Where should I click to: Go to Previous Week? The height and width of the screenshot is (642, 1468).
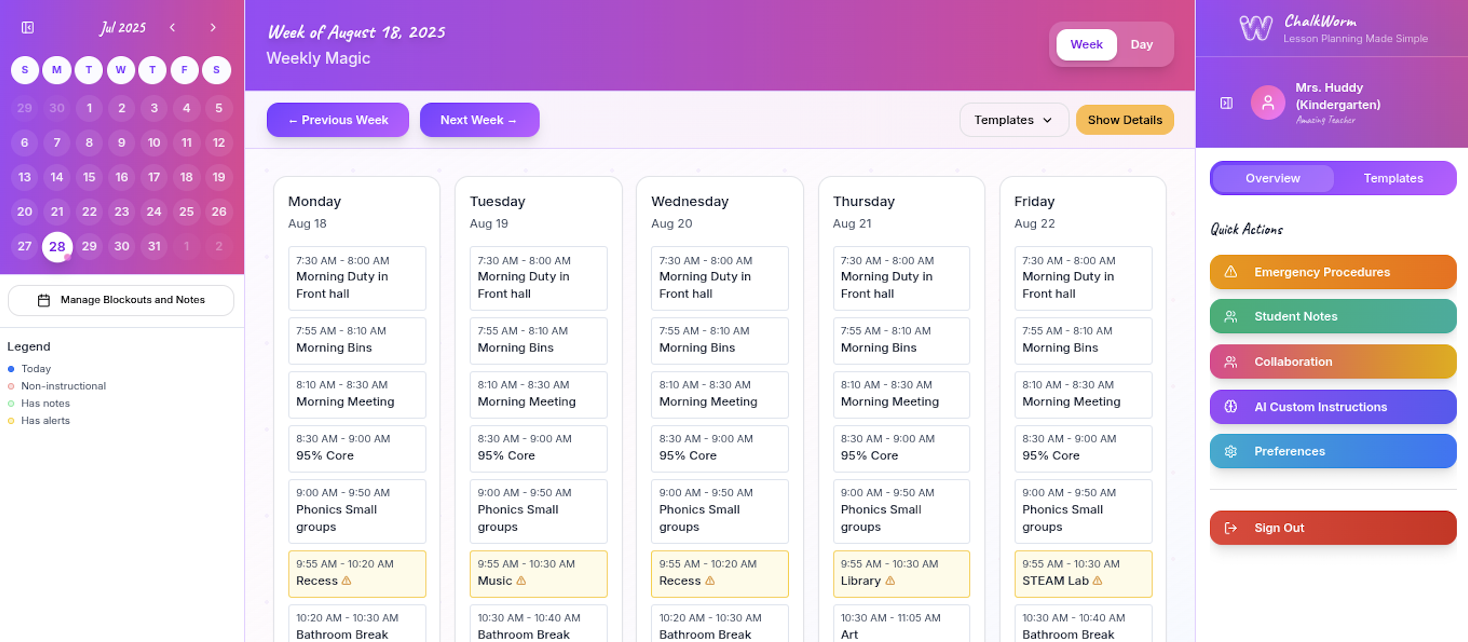[x=338, y=120]
